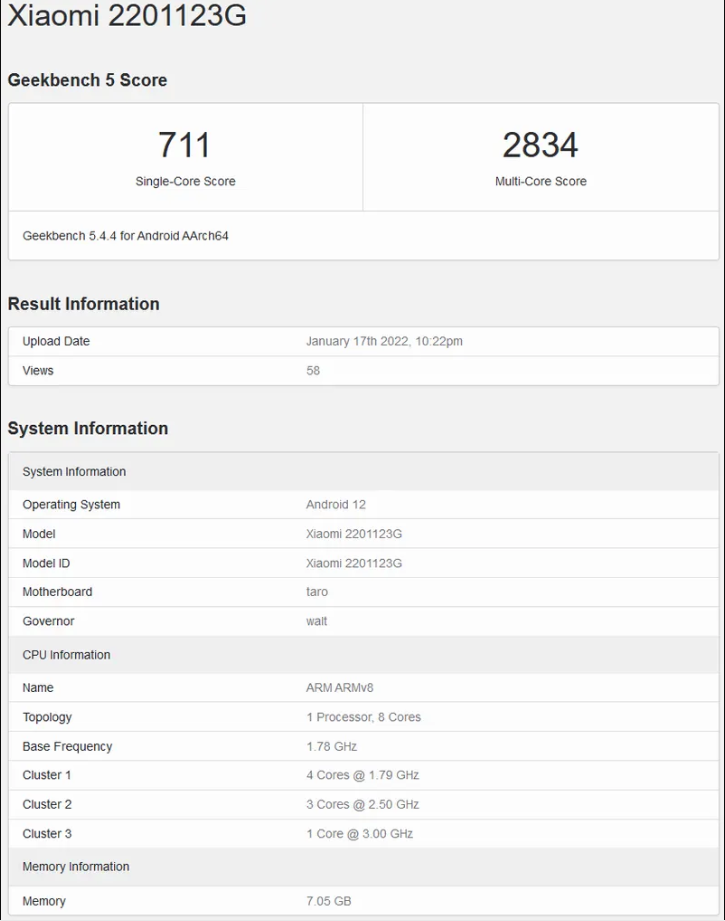This screenshot has height=921, width=725.
Task: Click the Result Information heading
Action: point(83,304)
